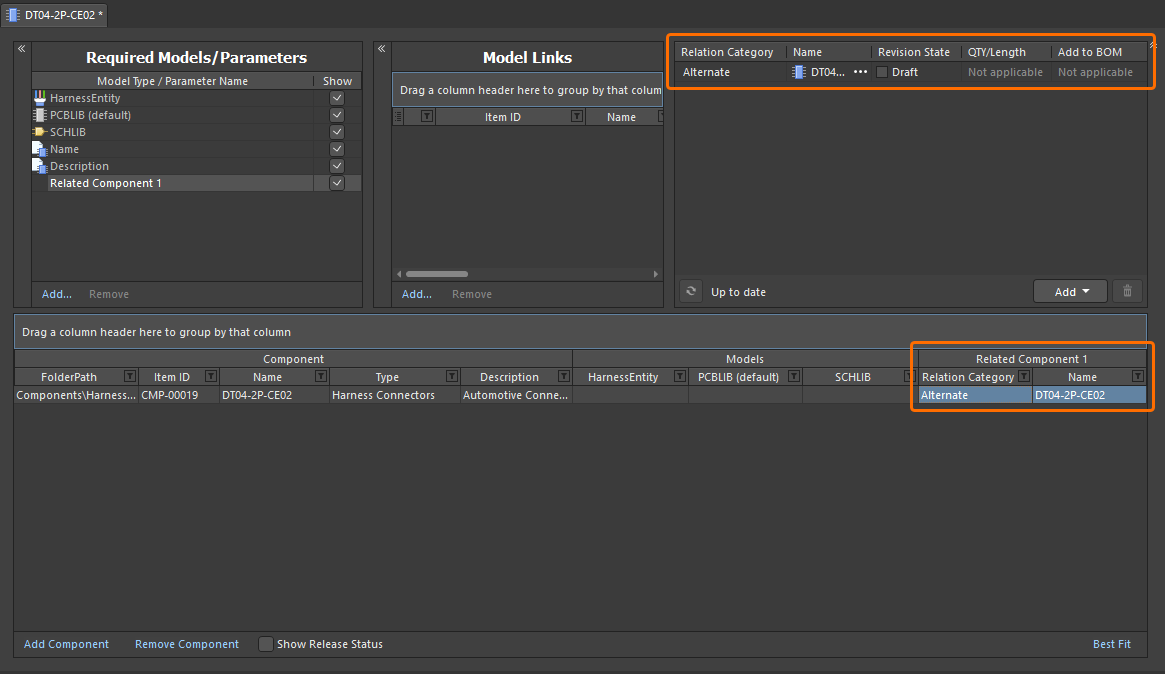This screenshot has width=1165, height=674.
Task: Select Components\Harness... folder path cell
Action: (77, 395)
